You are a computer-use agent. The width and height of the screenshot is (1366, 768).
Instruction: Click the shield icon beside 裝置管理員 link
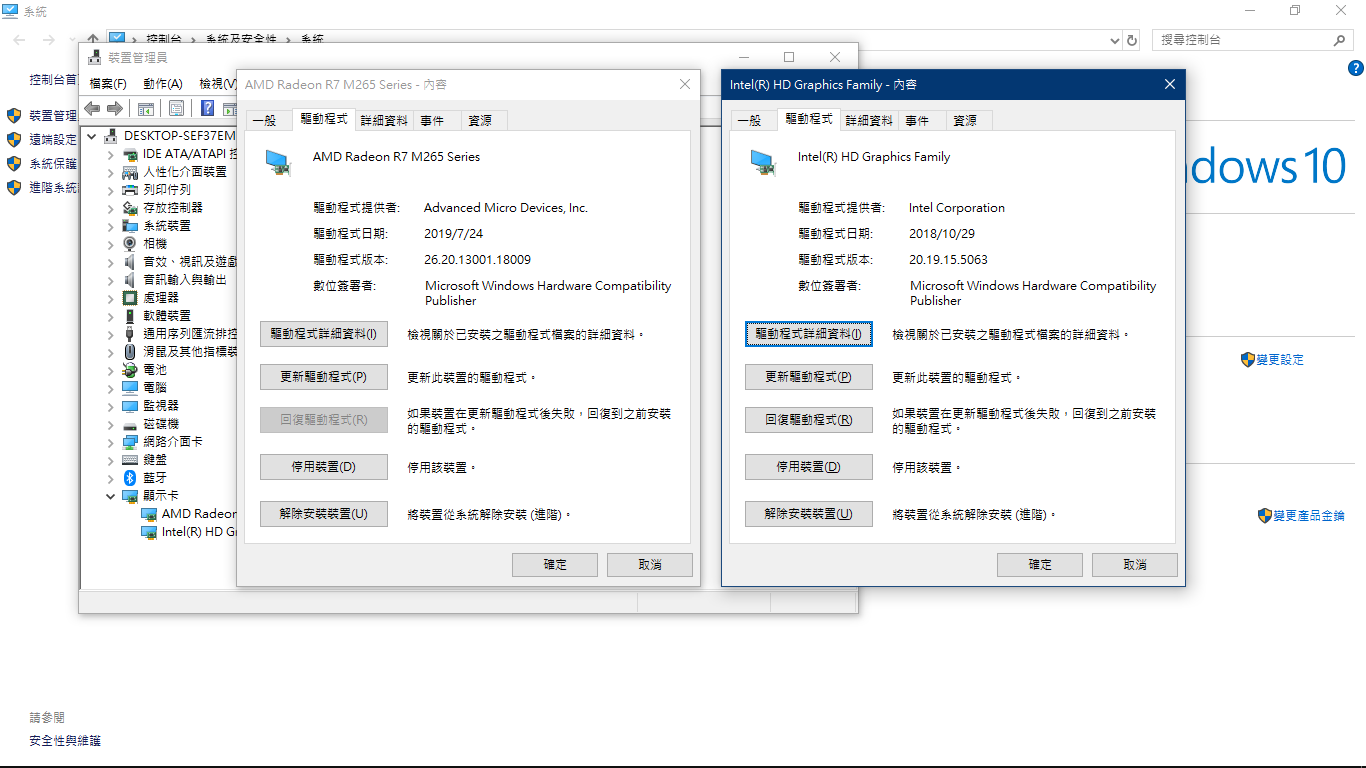14,116
